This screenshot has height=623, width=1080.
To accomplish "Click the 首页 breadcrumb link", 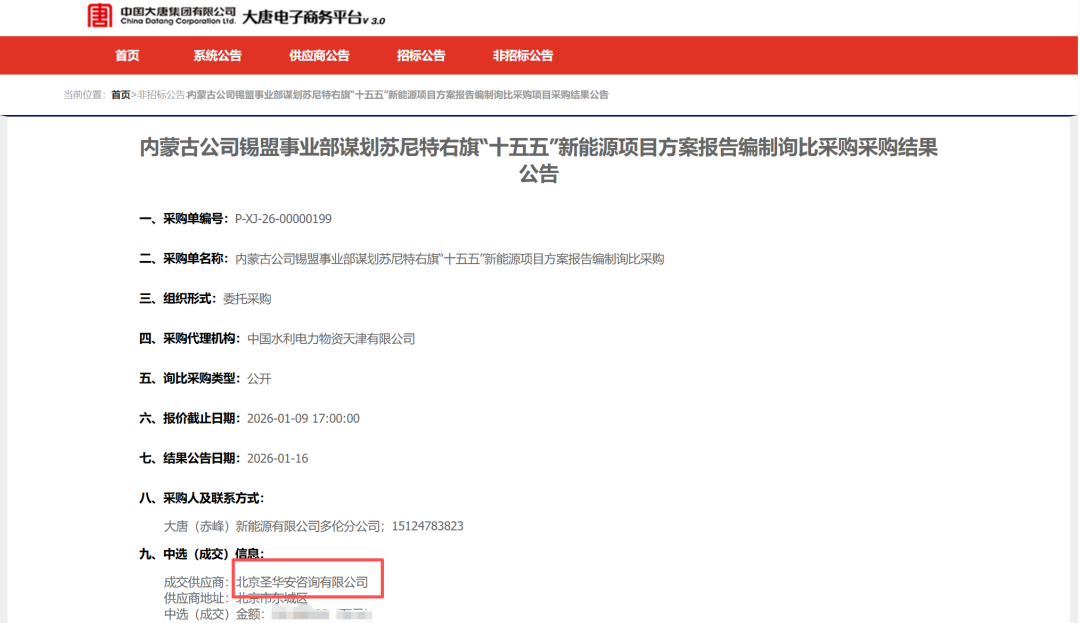I will [120, 95].
